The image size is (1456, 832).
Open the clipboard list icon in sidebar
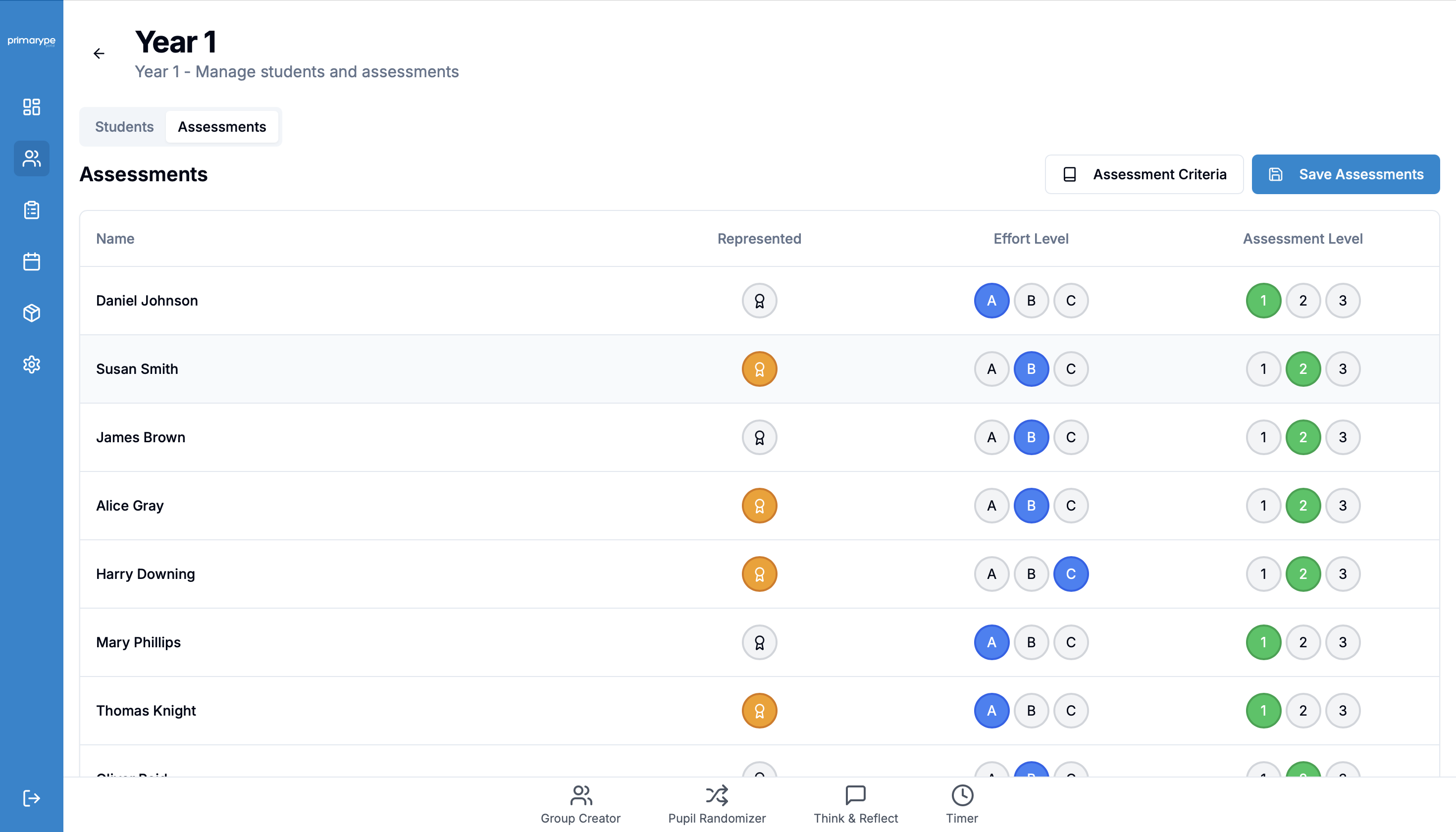(x=31, y=209)
